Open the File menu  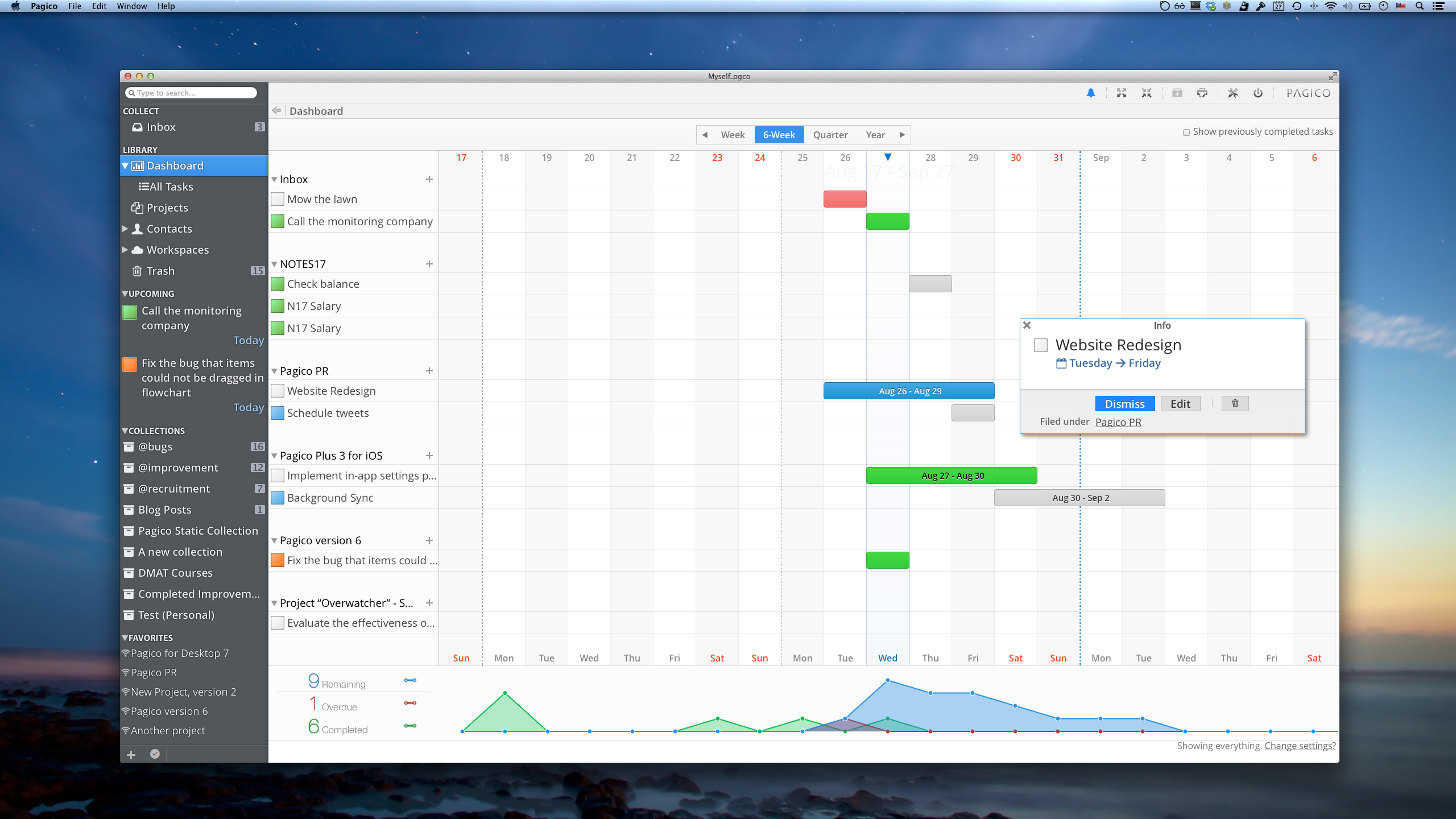click(x=75, y=6)
